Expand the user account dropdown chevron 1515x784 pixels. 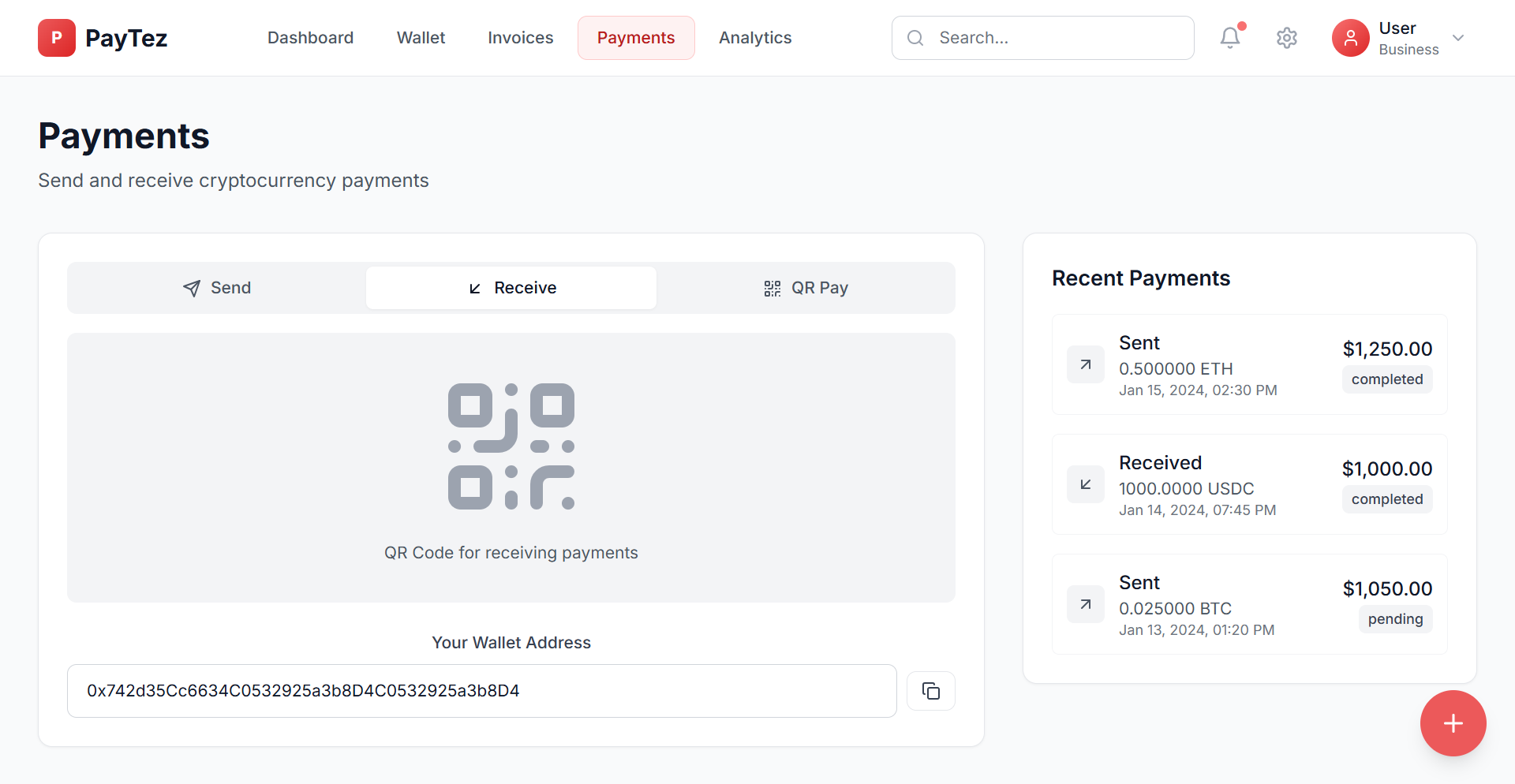click(1458, 38)
